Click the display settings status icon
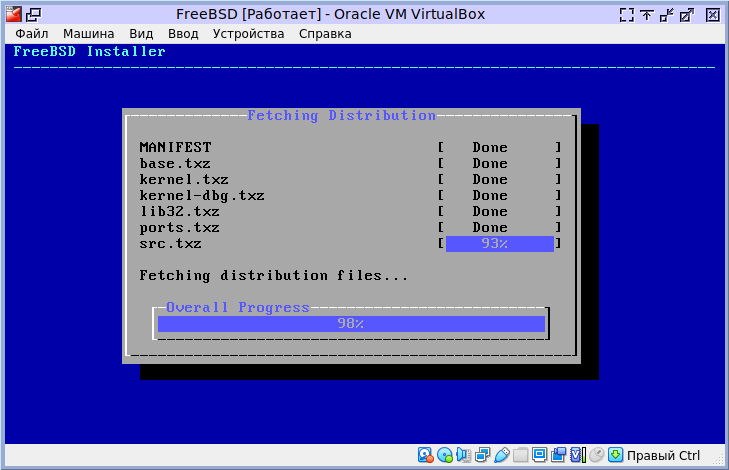This screenshot has width=729, height=470. 539,455
